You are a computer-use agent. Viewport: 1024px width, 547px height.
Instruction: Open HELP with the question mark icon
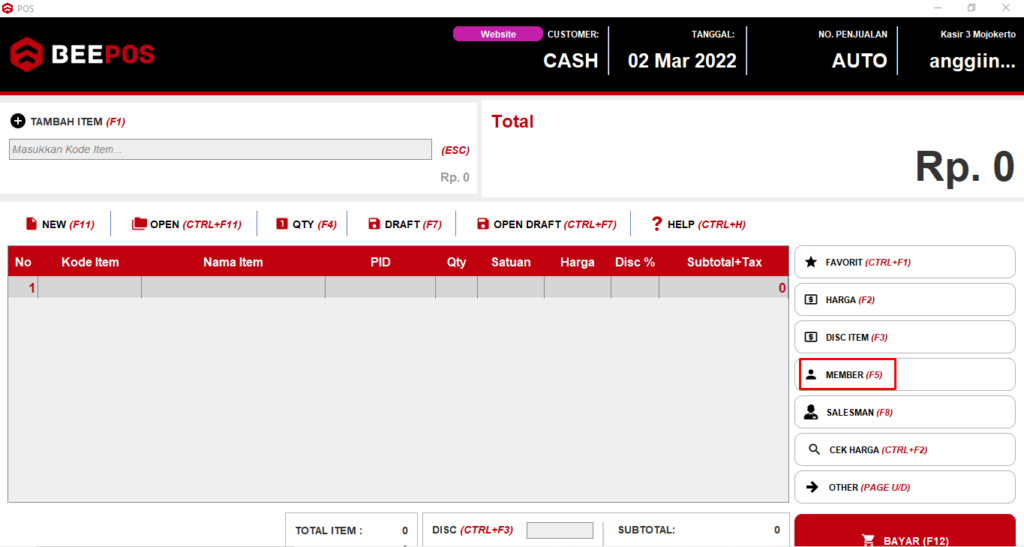[657, 224]
